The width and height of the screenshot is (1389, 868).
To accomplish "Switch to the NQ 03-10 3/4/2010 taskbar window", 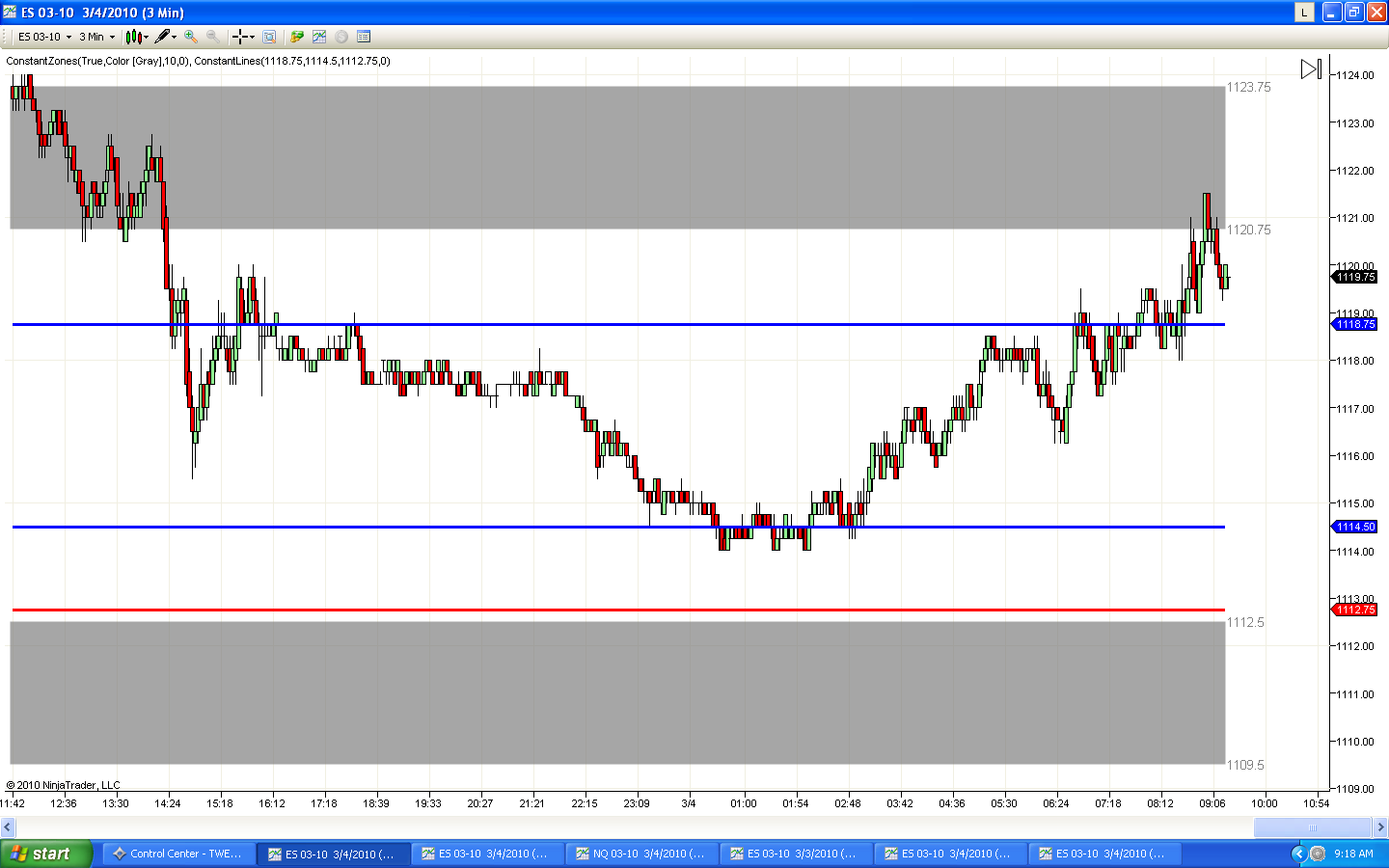I will (640, 854).
